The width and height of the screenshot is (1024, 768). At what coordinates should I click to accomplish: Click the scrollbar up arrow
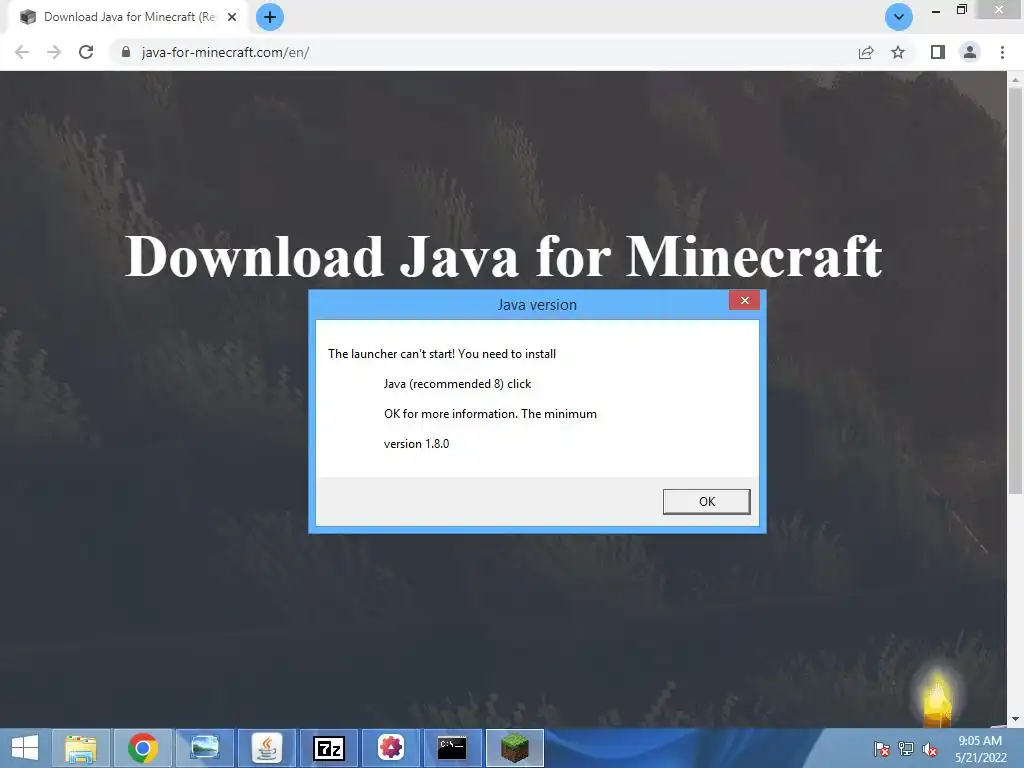[x=1015, y=79]
